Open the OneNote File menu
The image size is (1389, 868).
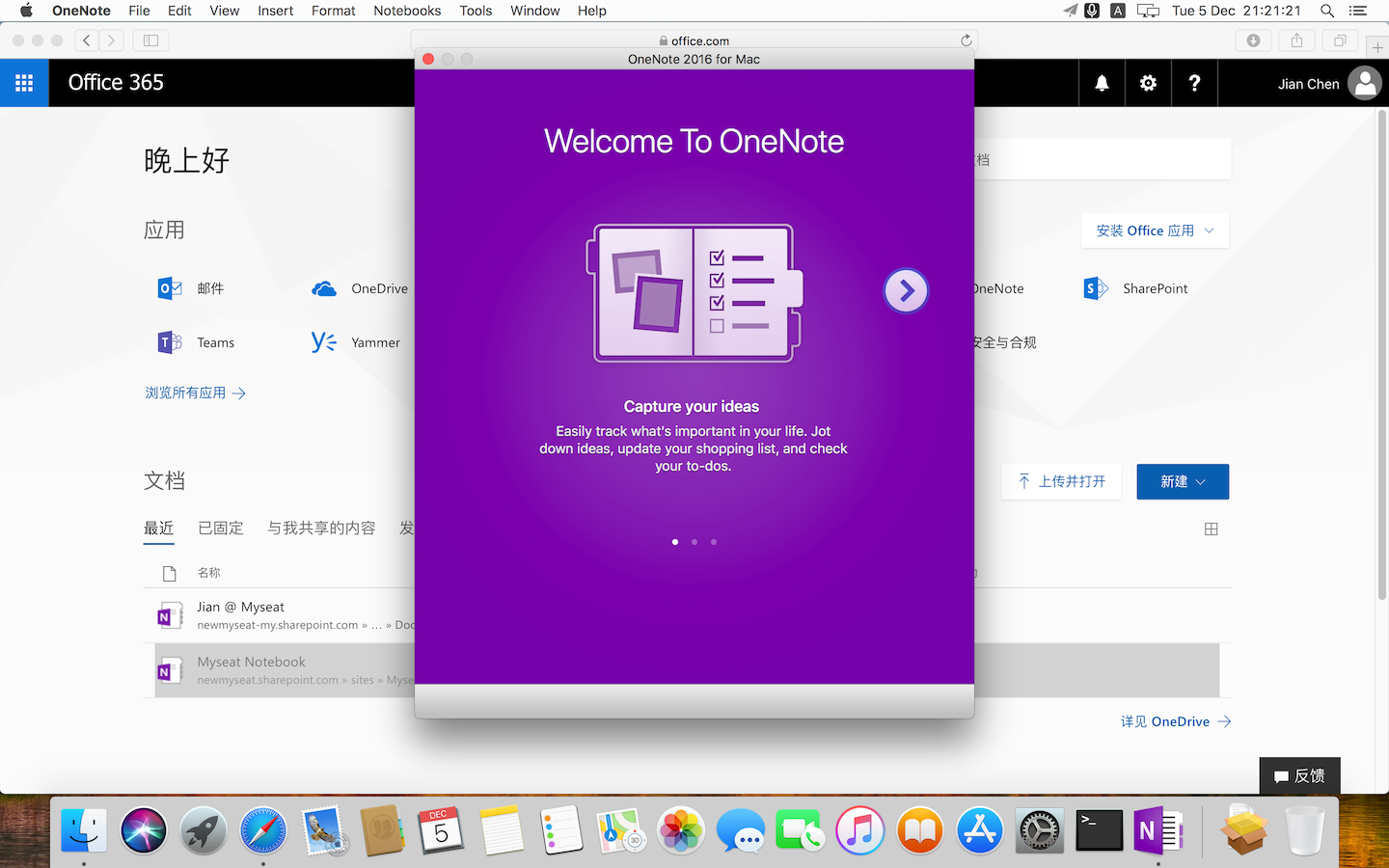(139, 11)
